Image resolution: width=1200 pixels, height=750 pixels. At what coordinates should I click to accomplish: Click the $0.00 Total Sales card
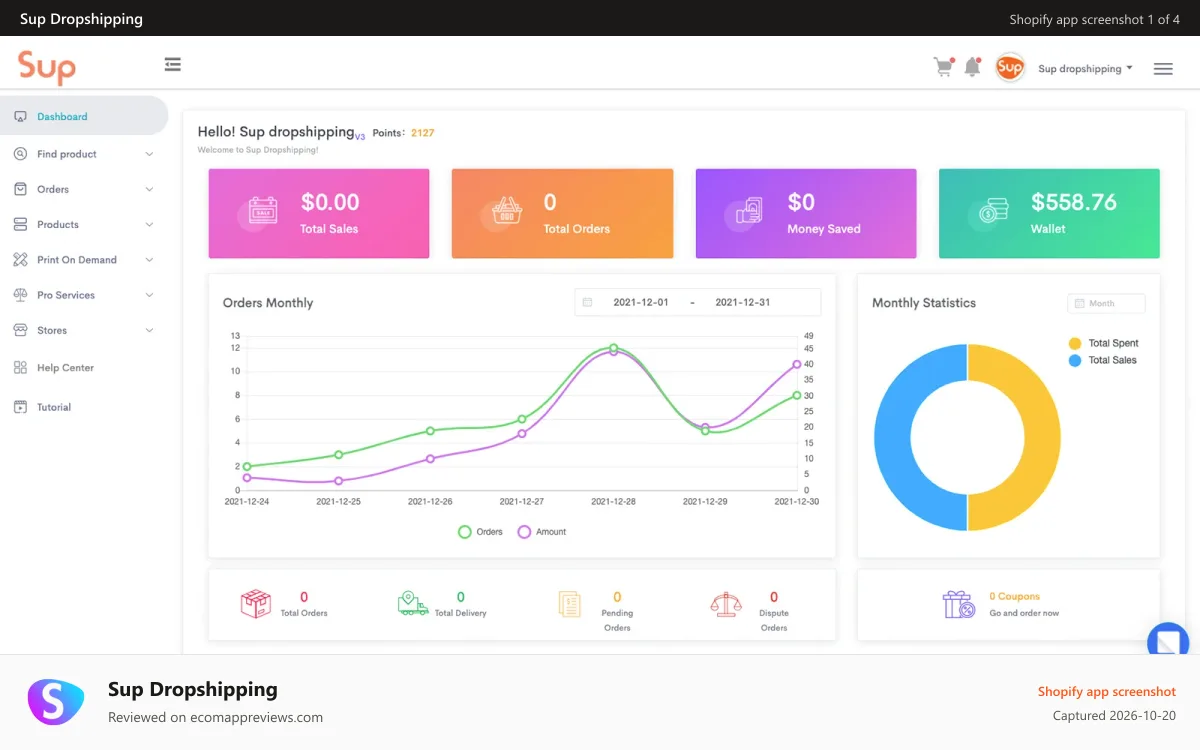[x=319, y=213]
